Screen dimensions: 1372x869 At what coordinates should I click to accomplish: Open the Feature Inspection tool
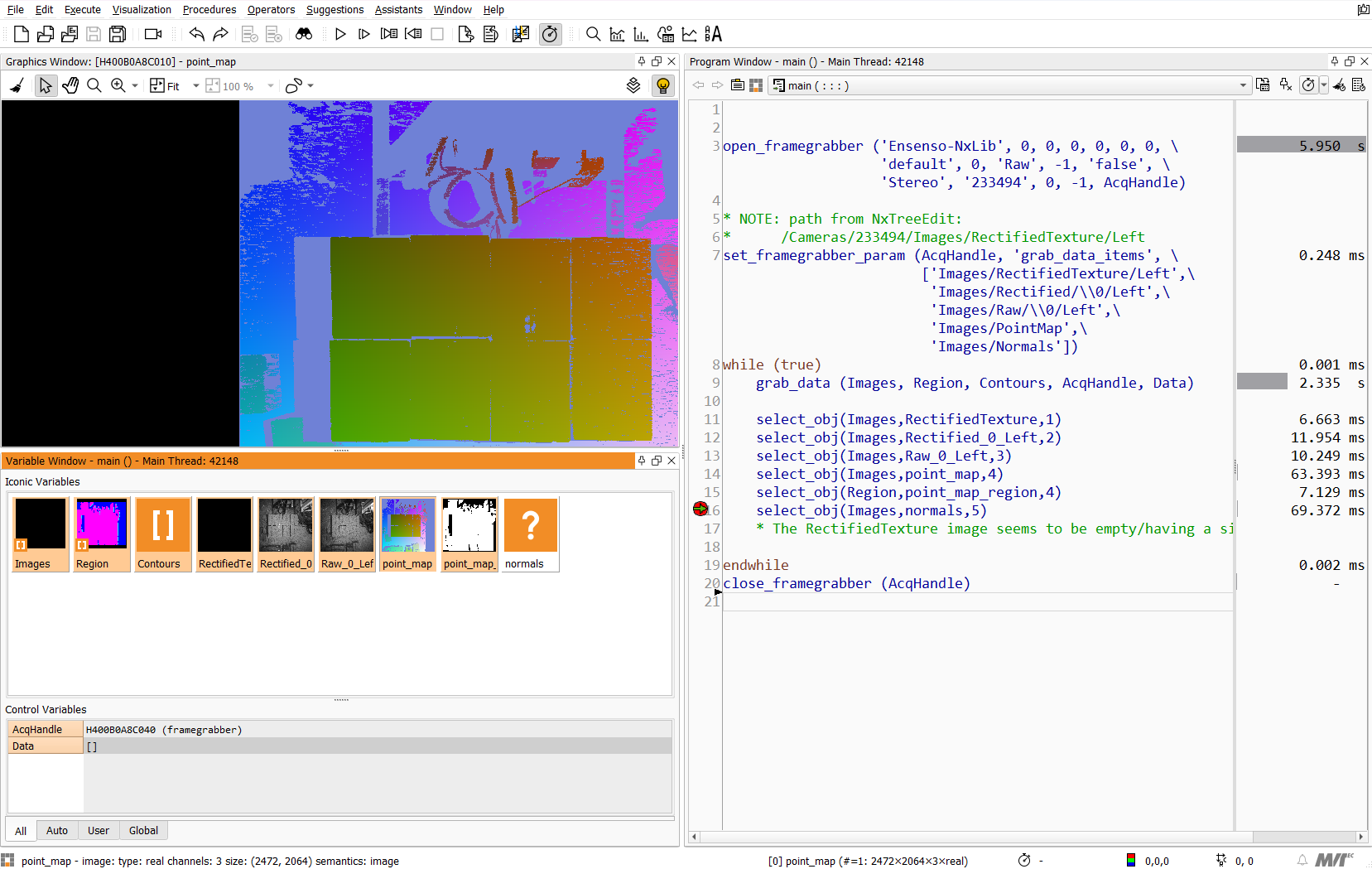click(x=665, y=34)
